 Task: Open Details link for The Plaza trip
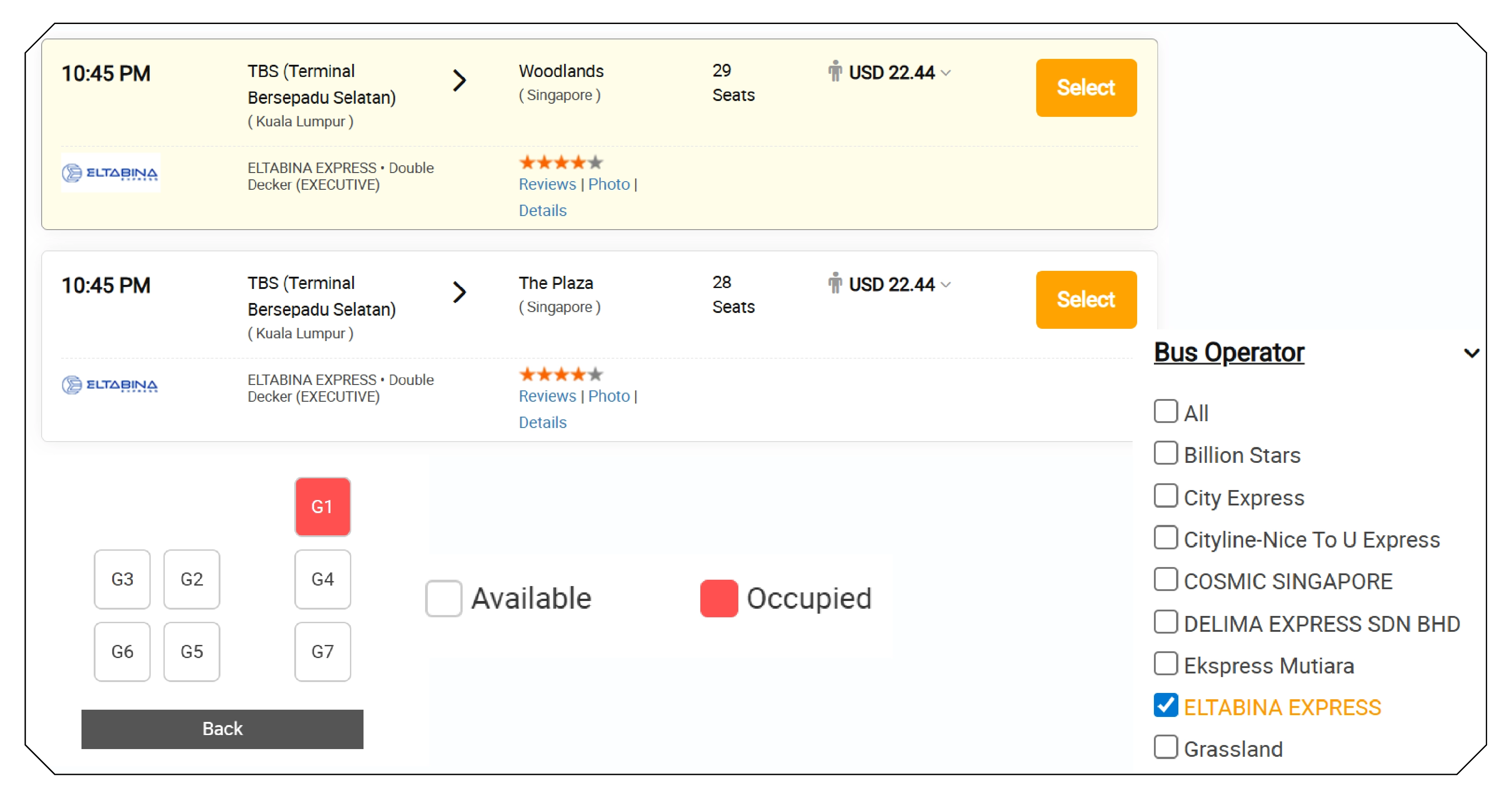point(542,423)
